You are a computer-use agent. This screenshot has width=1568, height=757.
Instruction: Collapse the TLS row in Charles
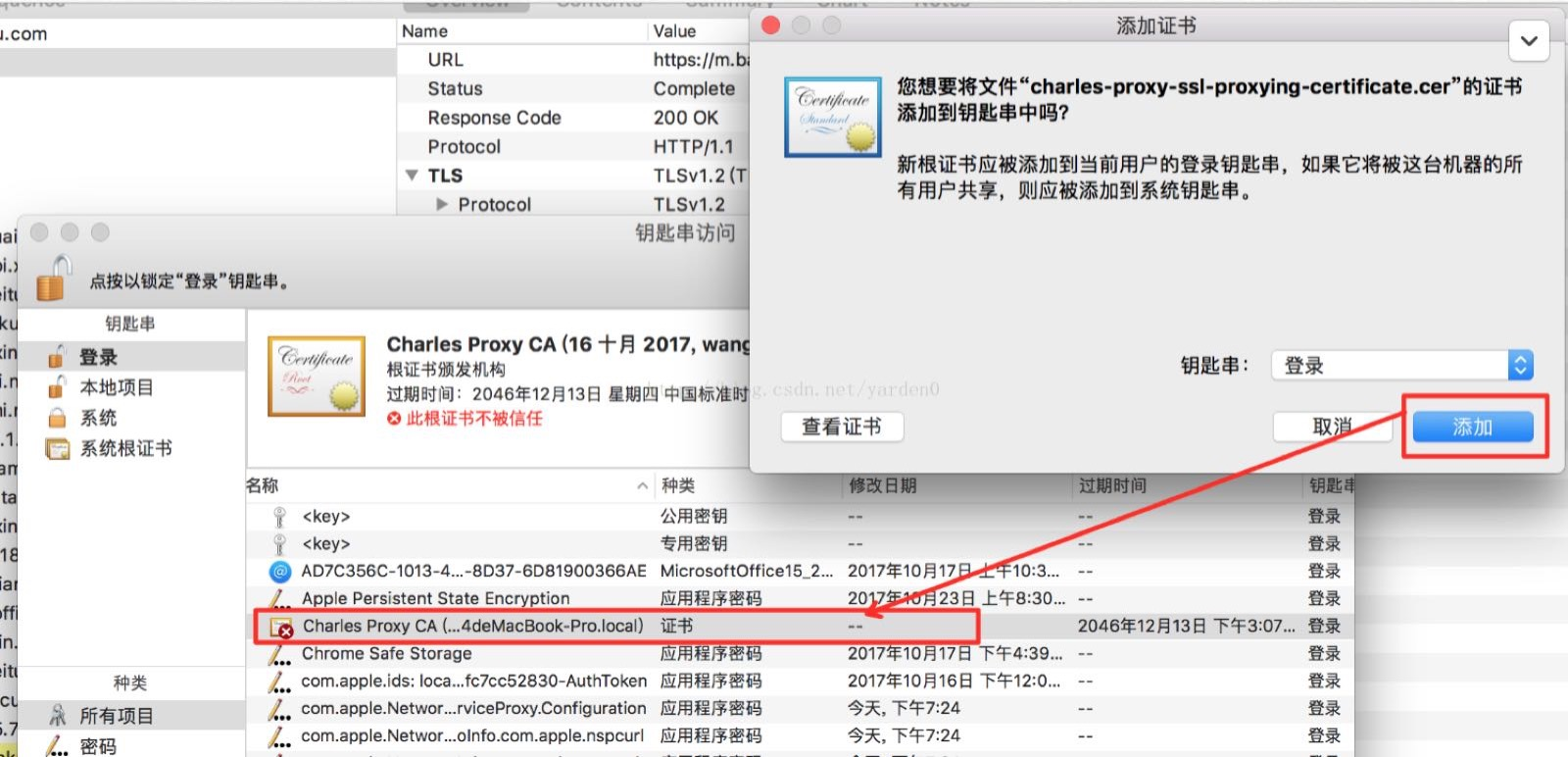(x=412, y=176)
